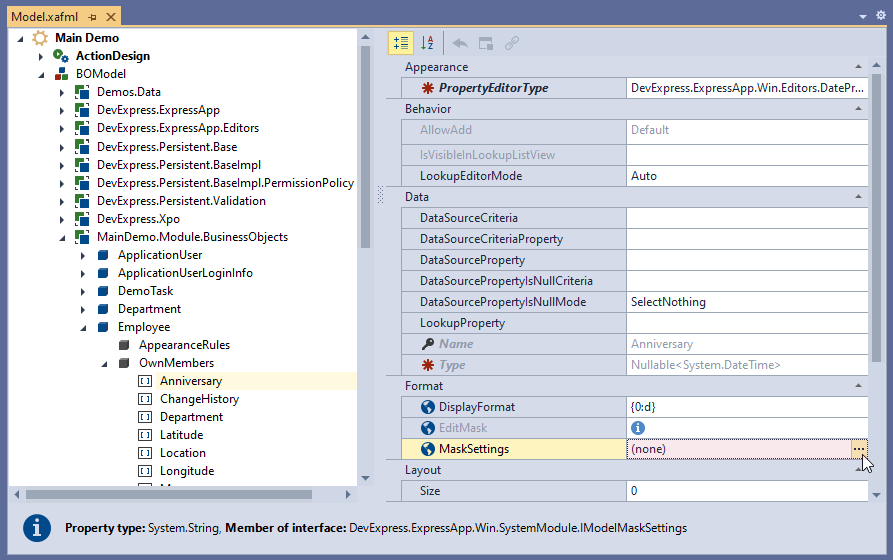
Task: Click the Alphabetical sort toolbar icon
Action: pyautogui.click(x=427, y=43)
